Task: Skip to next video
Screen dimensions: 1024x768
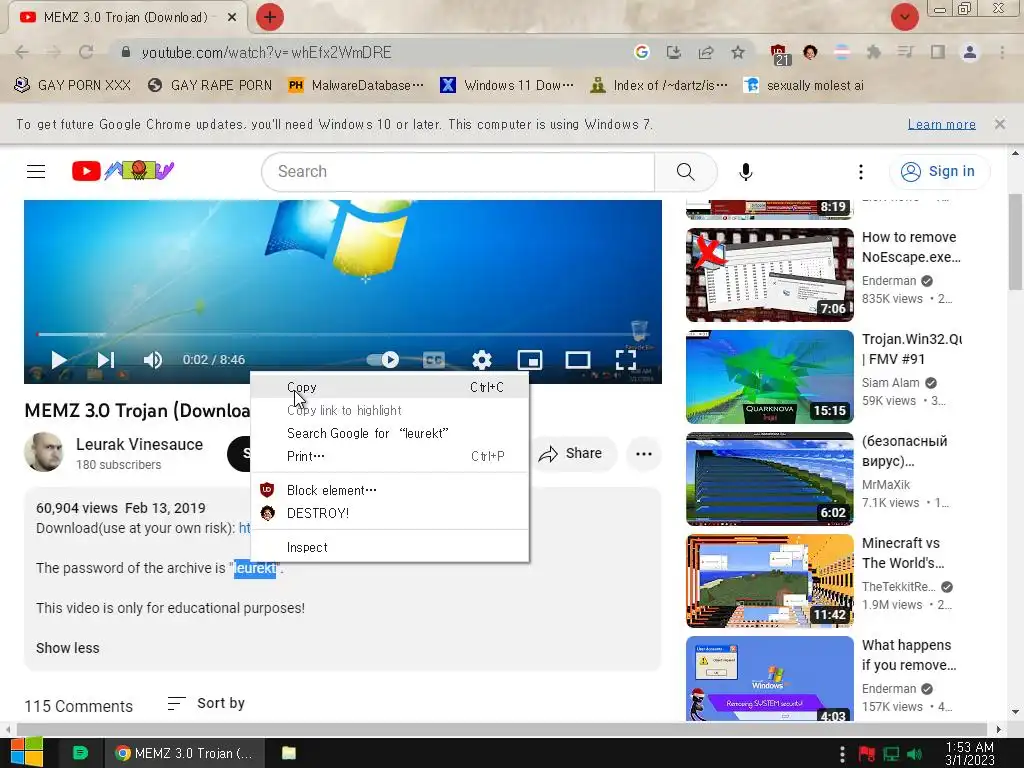Action: pos(105,360)
